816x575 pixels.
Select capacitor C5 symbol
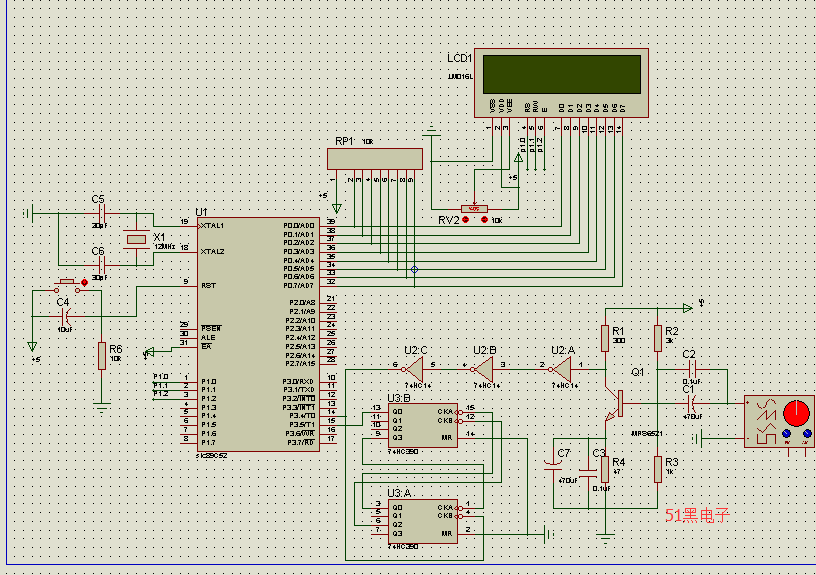click(102, 213)
